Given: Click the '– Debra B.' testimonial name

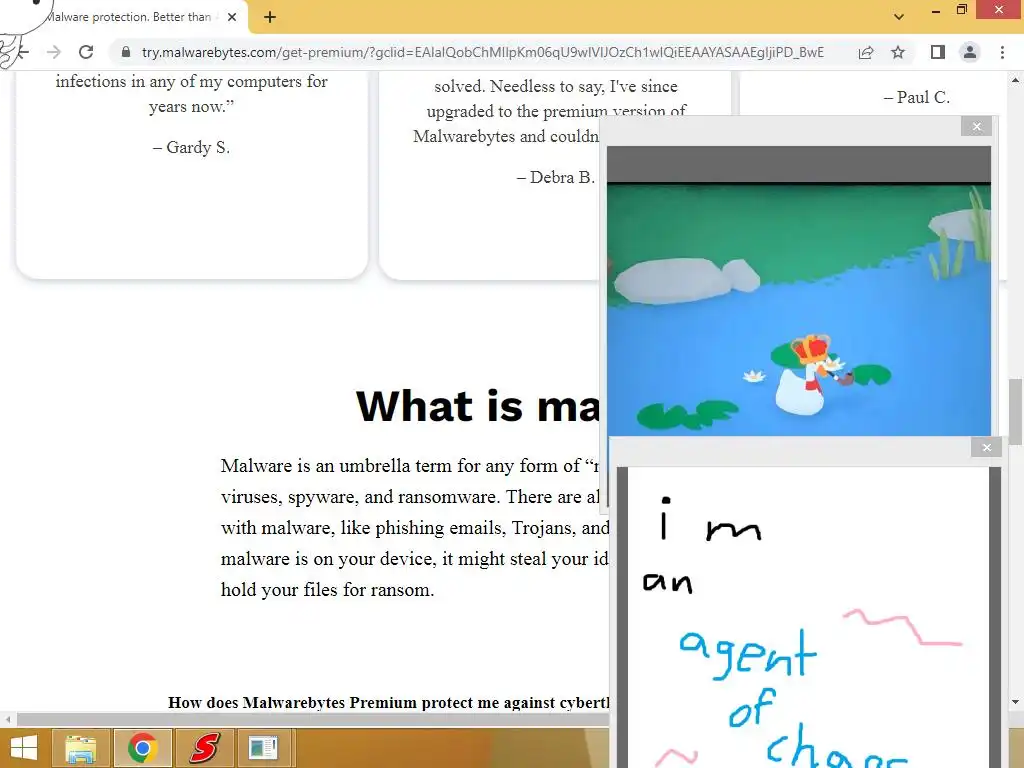Looking at the screenshot, I should (555, 178).
